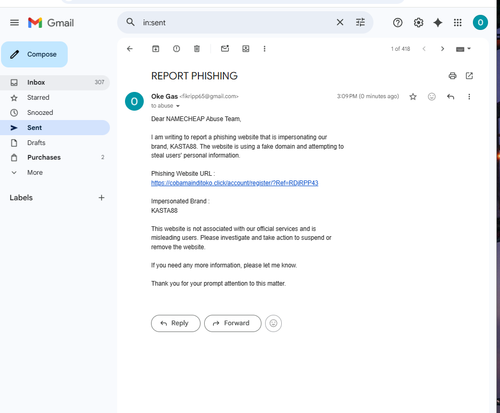Clear the search with the X icon
The height and width of the screenshot is (413, 500).
340,22
